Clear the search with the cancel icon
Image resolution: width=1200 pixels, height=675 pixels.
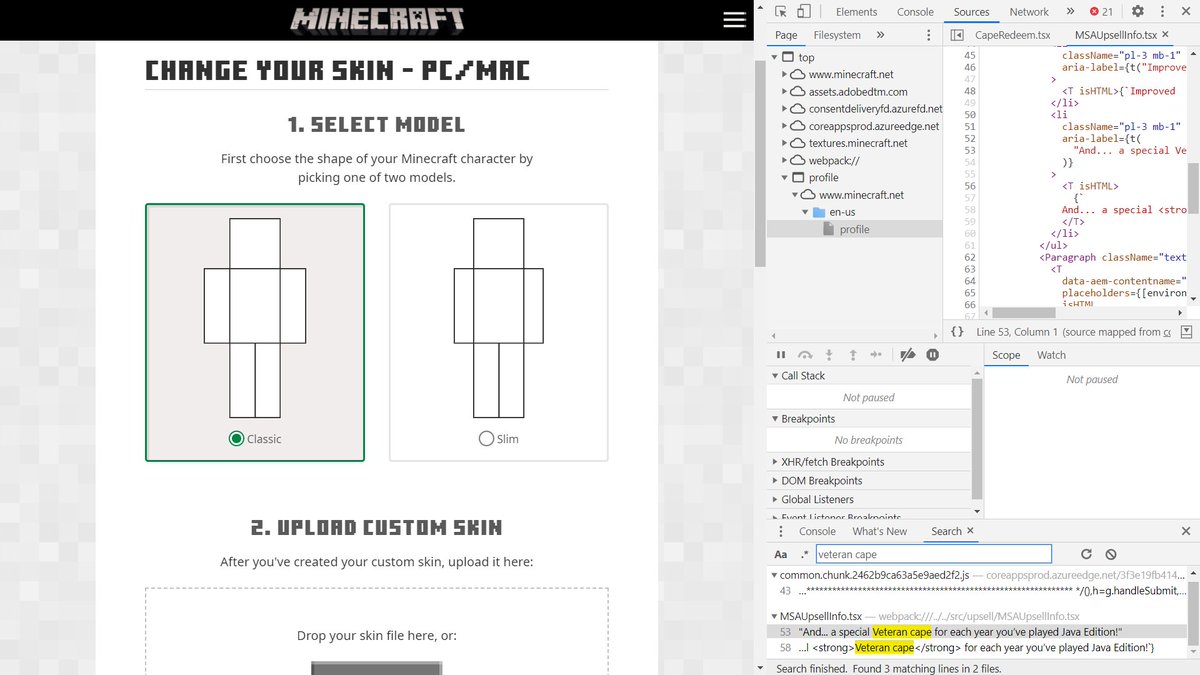point(1111,554)
